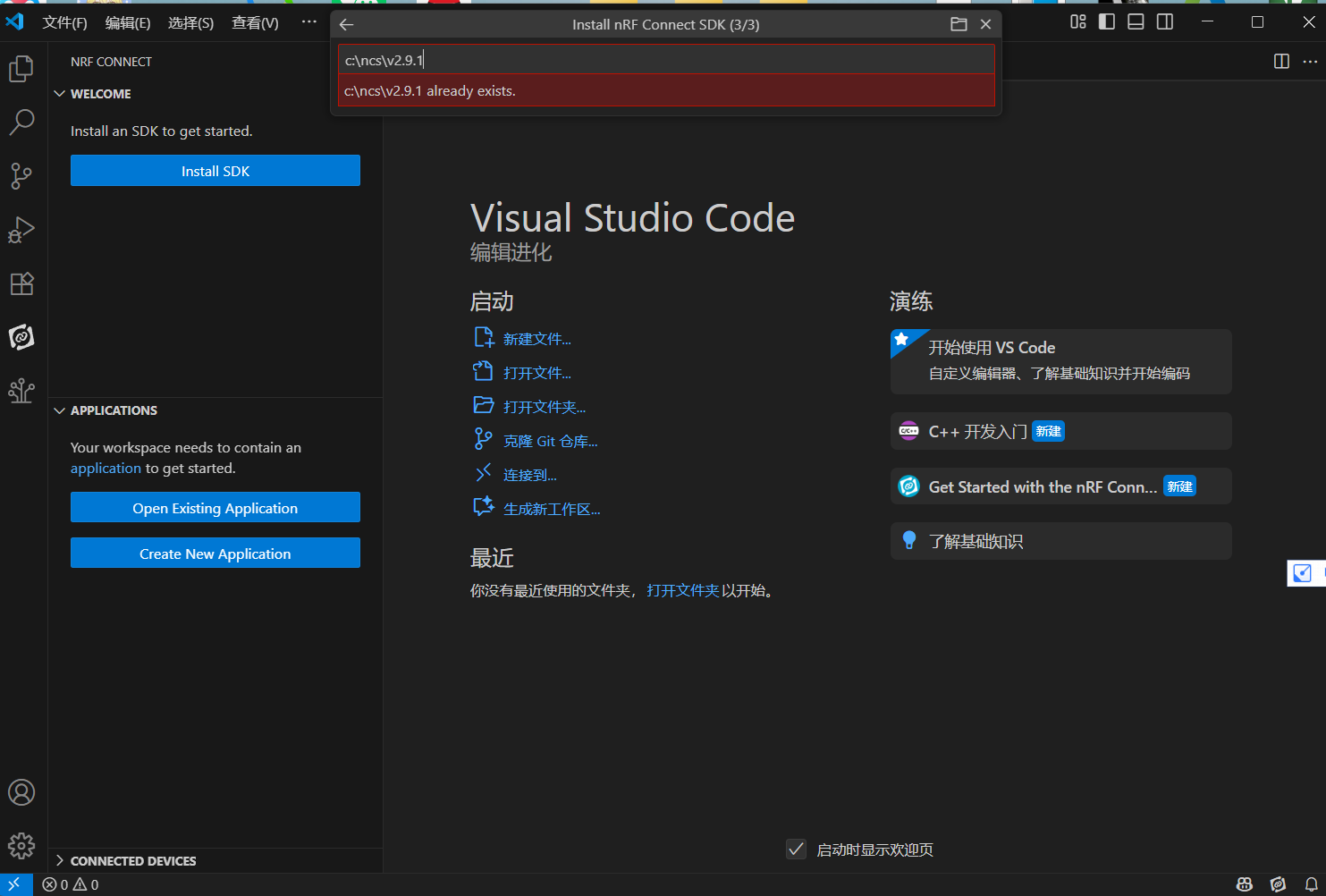
Task: Open the 开始使用 VS Code walkthrough
Action: pos(1061,361)
